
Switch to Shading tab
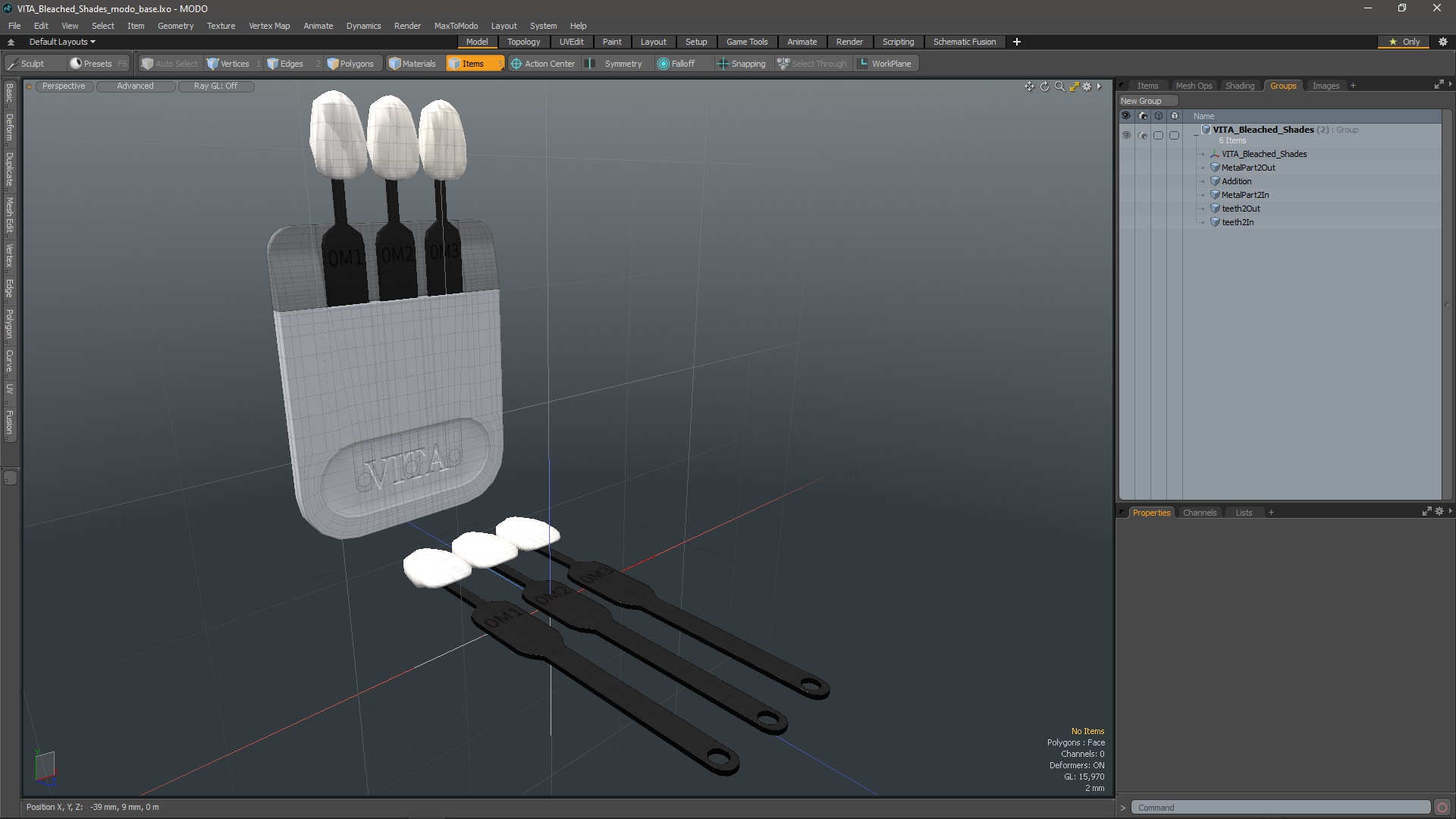(1240, 86)
